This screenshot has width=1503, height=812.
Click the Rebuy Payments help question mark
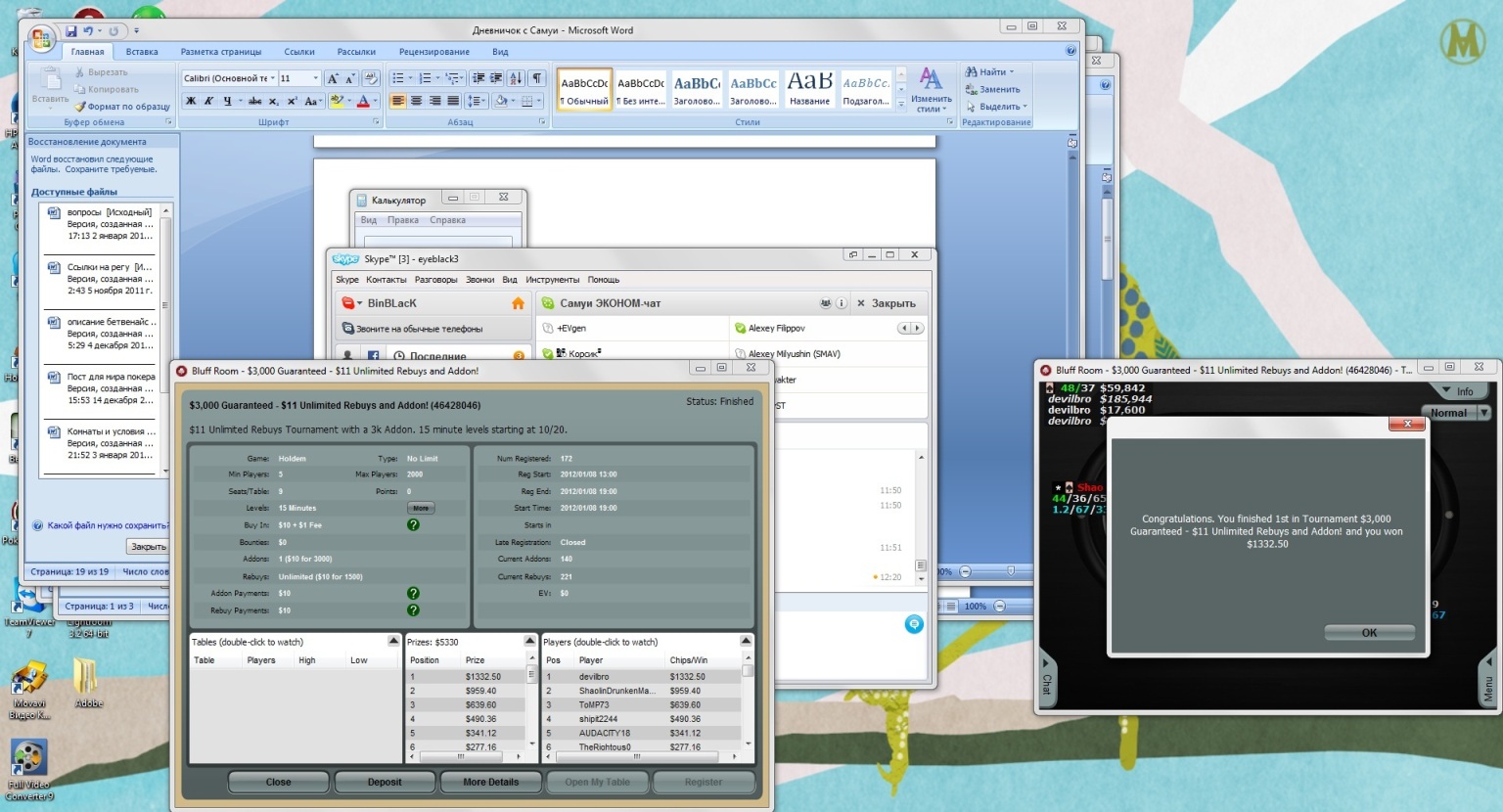click(x=413, y=610)
